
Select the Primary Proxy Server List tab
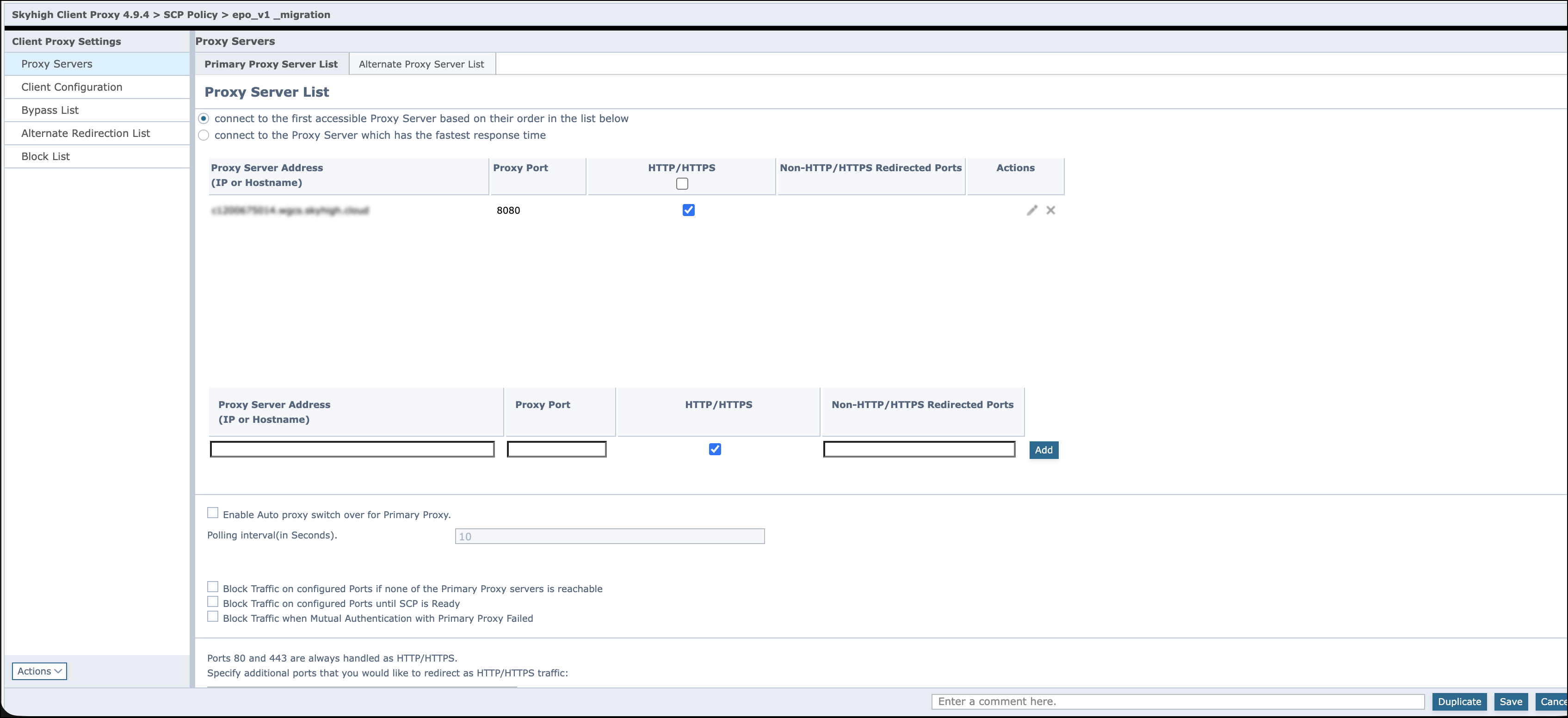pyautogui.click(x=271, y=64)
